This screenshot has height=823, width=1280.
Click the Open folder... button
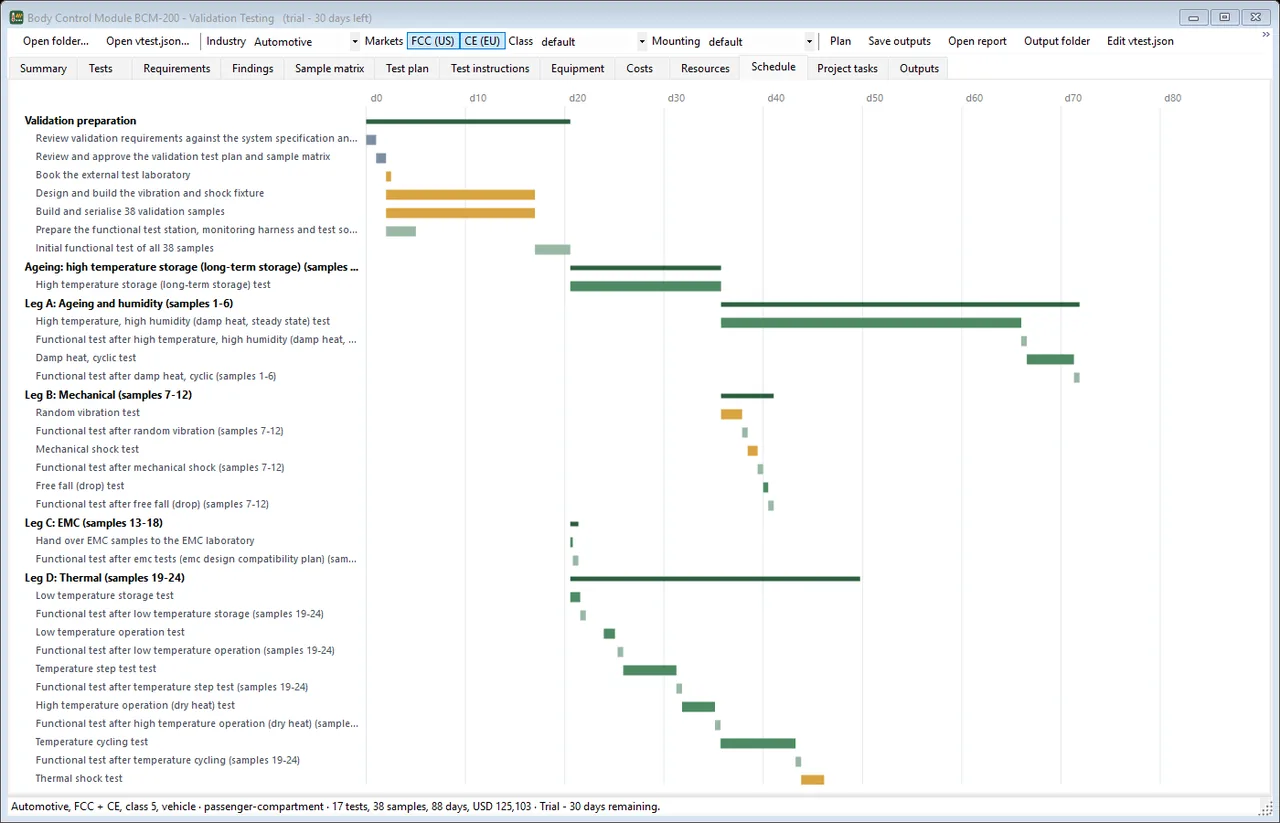point(56,41)
